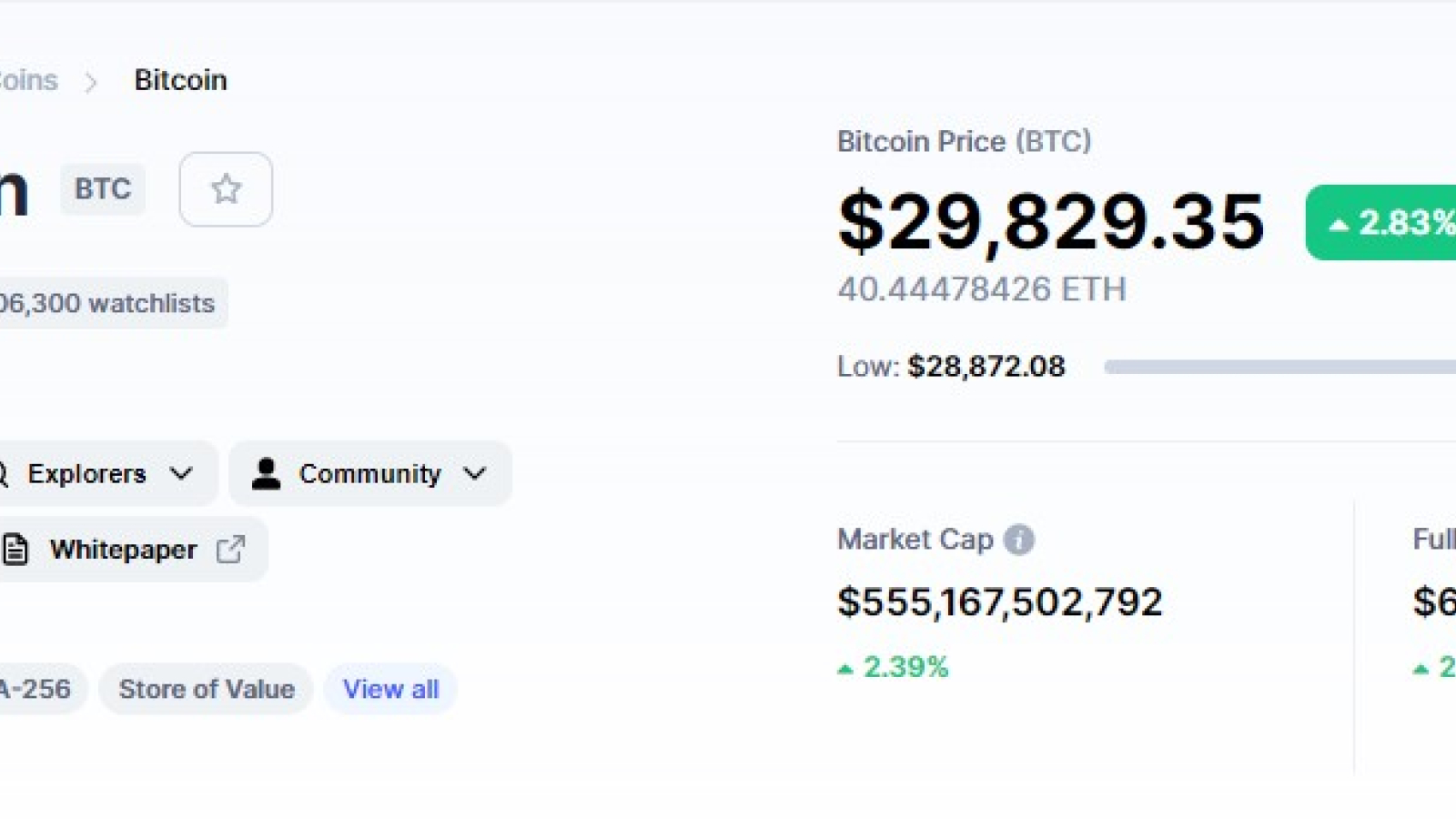Click View all tags
1456x819 pixels.
pyautogui.click(x=390, y=689)
